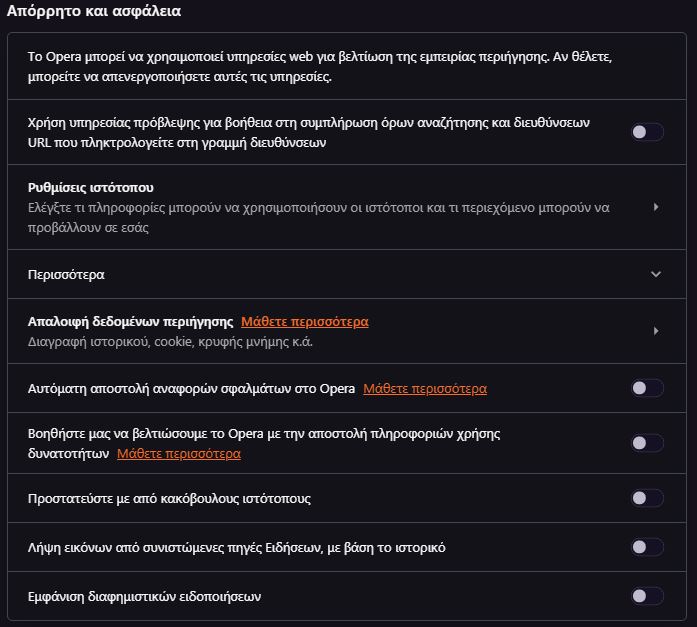
Task: Click the arrow icon beside Απαλοιφή δεδομένων περιήγησης
Action: click(x=656, y=331)
